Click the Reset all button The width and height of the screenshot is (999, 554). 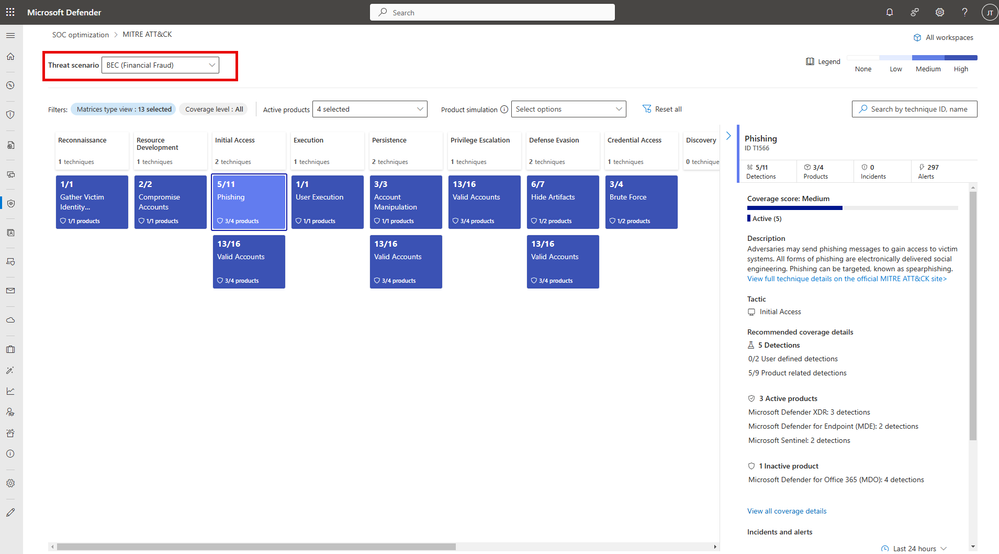[662, 109]
